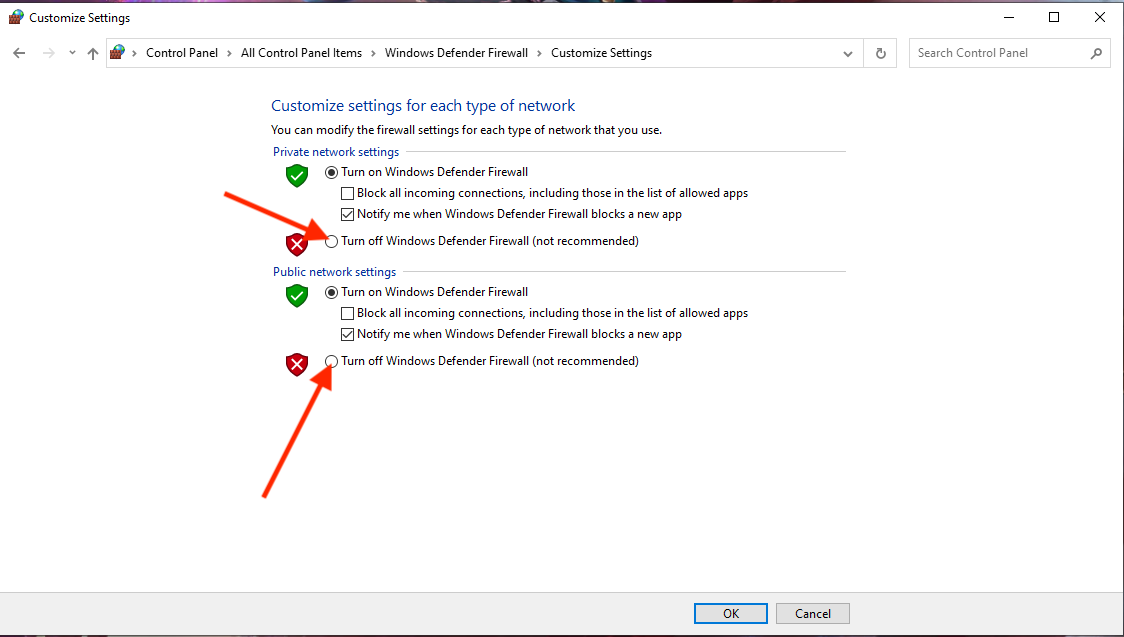
Task: Minimize the Customize Settings window
Action: [1008, 17]
